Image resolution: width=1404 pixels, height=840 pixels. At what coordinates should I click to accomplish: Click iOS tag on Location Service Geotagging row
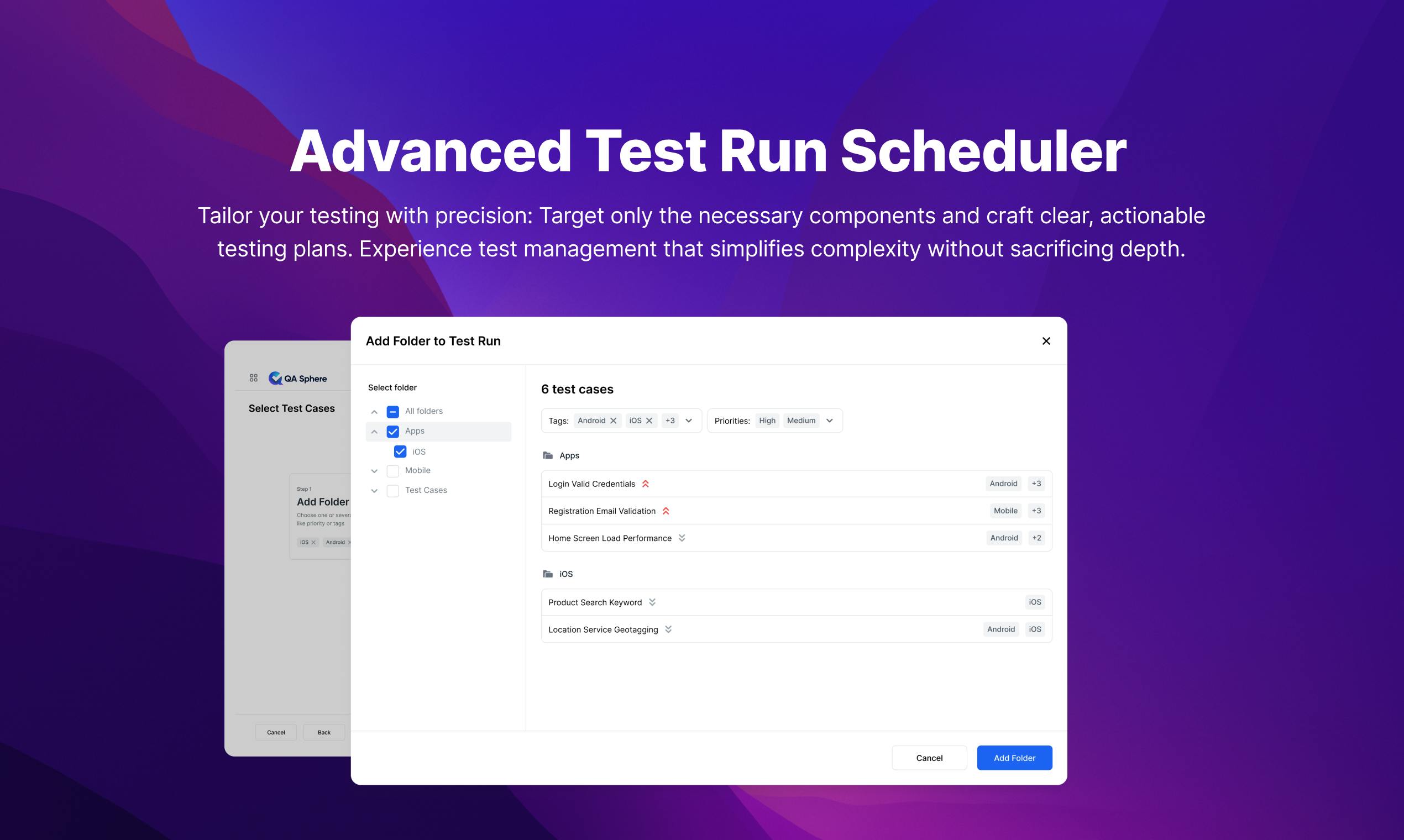coord(1035,629)
